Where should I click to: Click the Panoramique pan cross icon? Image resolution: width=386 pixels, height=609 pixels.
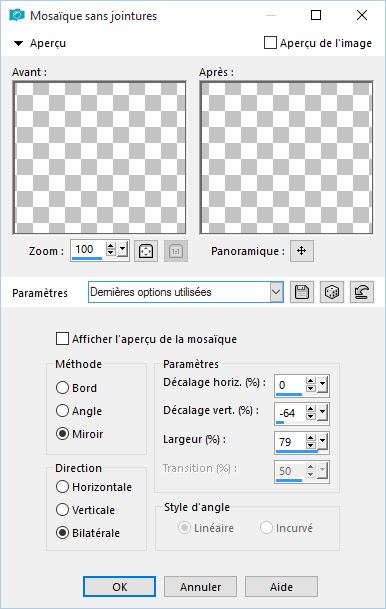302,251
